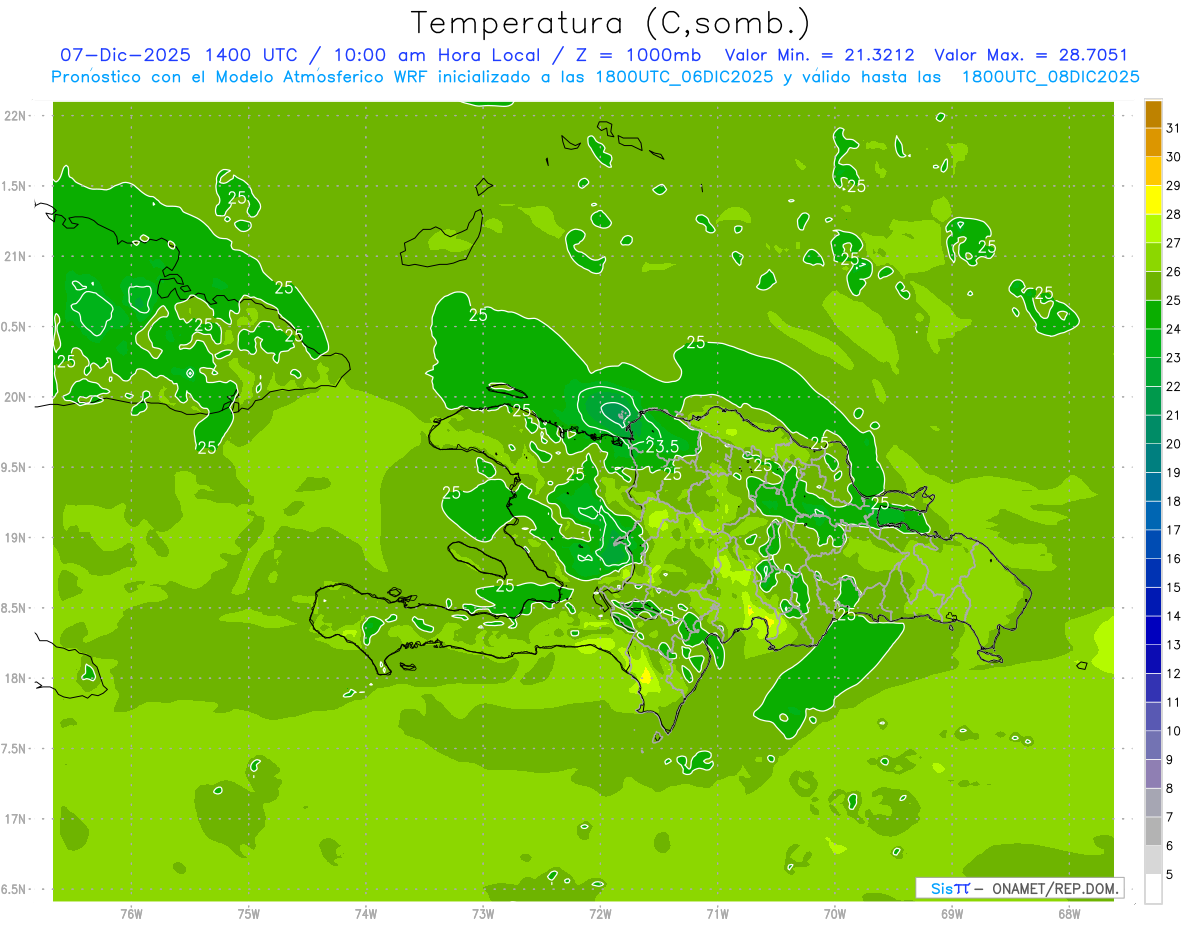Viewport: 1200px width, 927px height.
Task: Click the '22' value on the color scale
Action: pos(1174,386)
